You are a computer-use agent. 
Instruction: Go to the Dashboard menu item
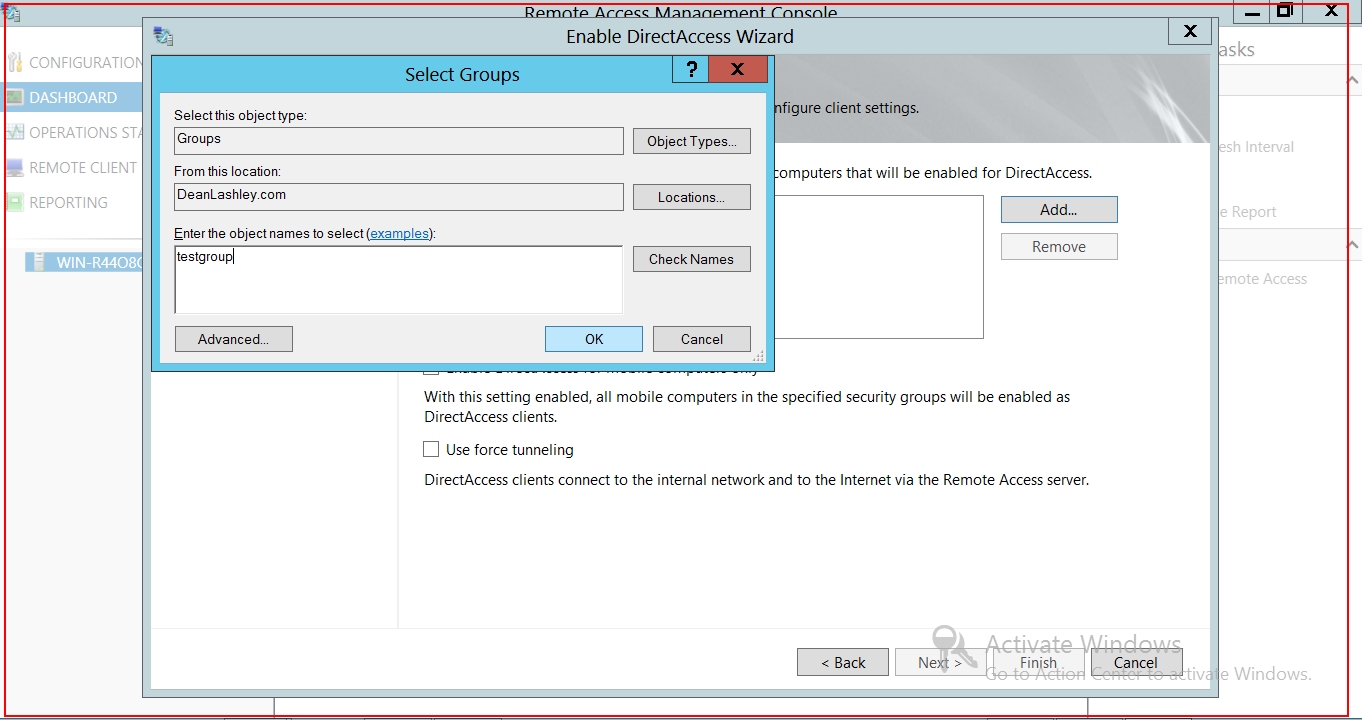coord(73,98)
